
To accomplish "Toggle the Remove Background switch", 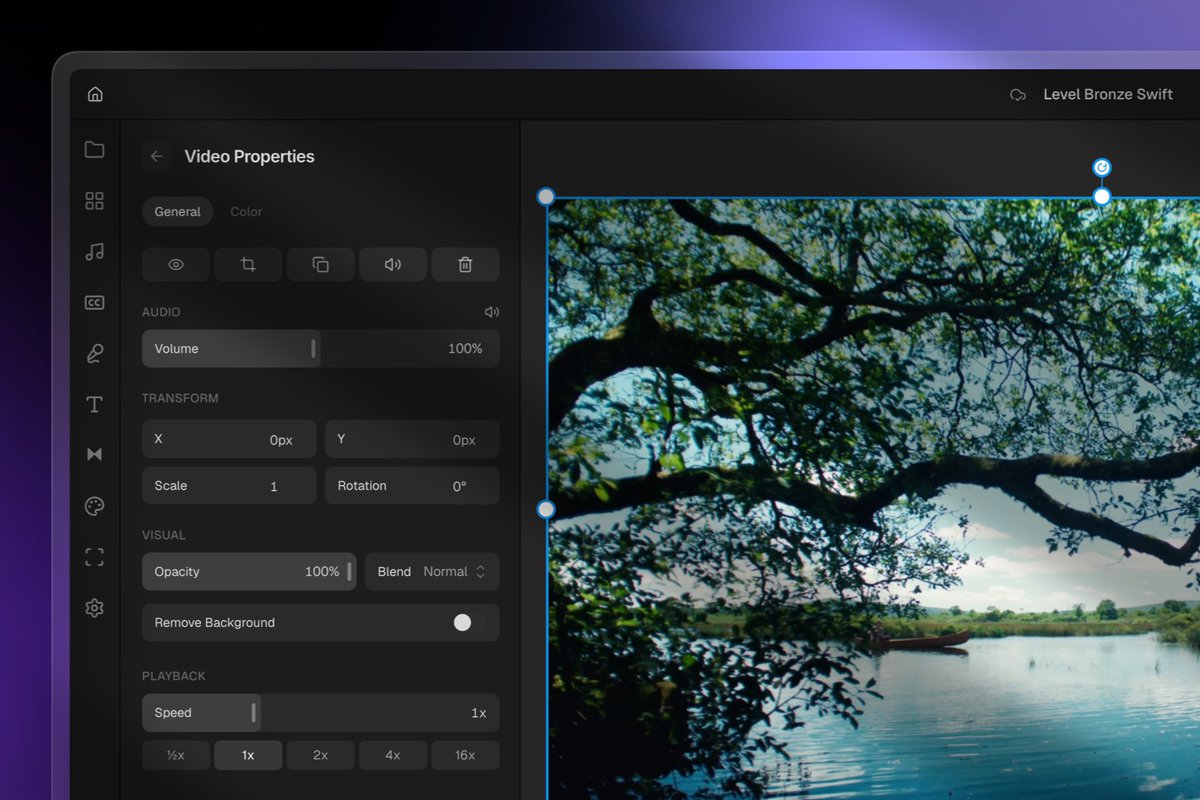I will [x=469, y=622].
